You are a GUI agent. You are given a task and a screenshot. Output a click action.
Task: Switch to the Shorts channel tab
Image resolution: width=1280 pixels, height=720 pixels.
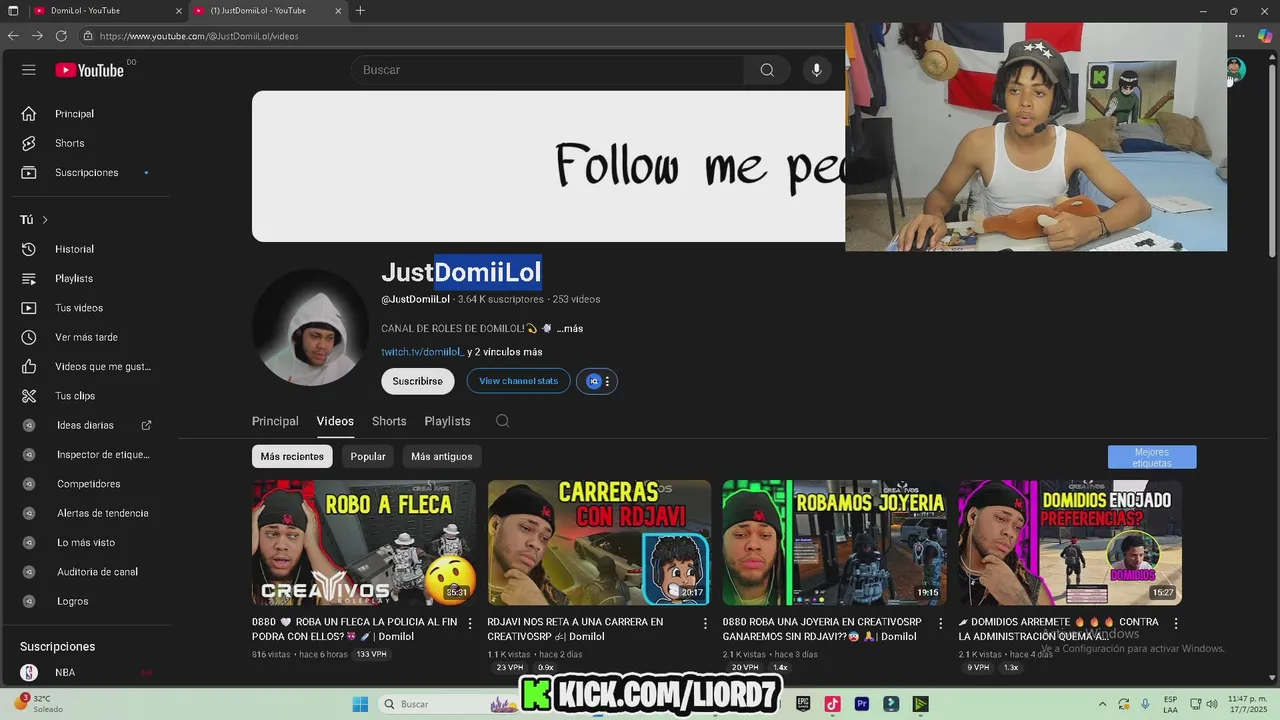pos(389,421)
